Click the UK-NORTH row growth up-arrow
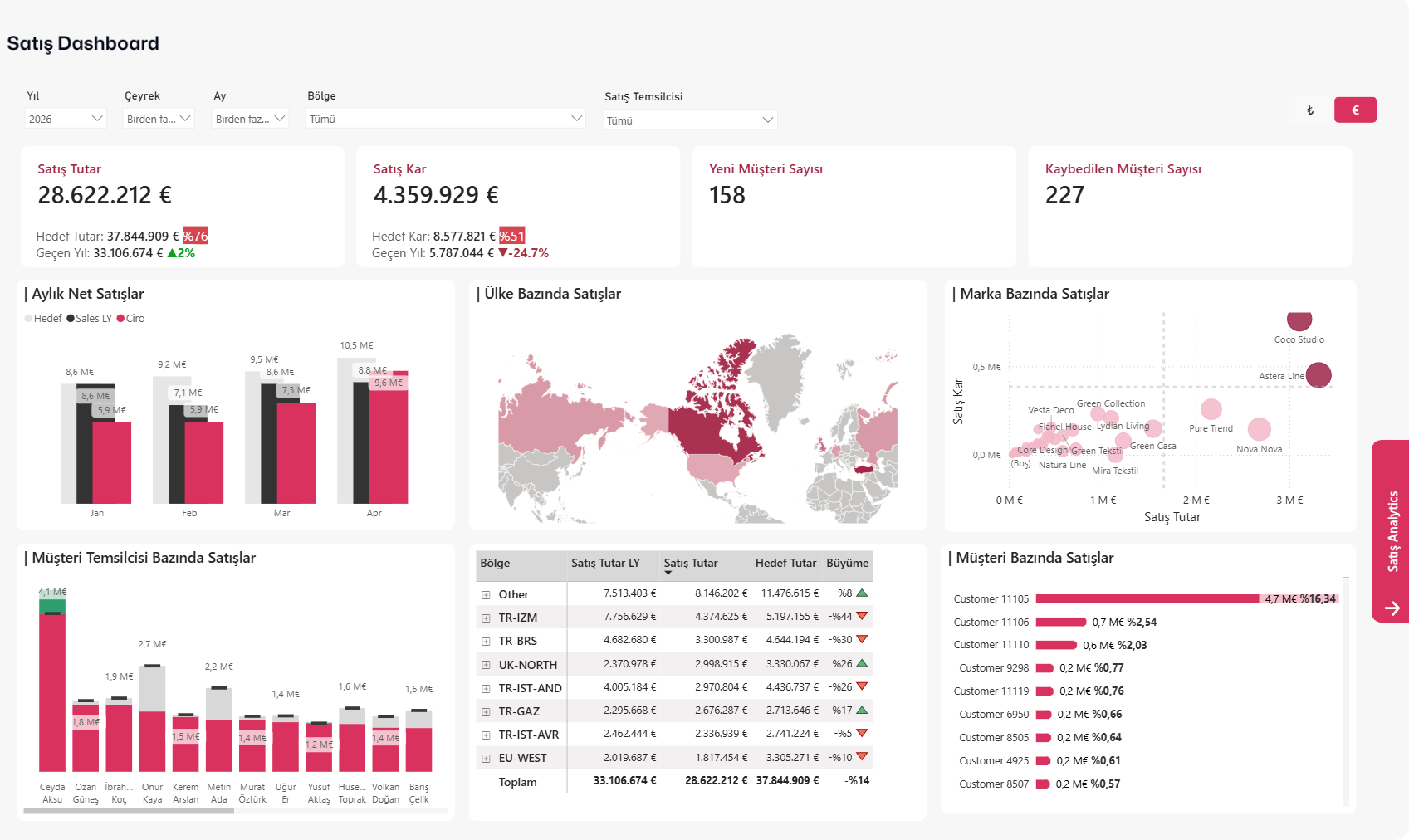The height and width of the screenshot is (840, 1409). pos(862,663)
